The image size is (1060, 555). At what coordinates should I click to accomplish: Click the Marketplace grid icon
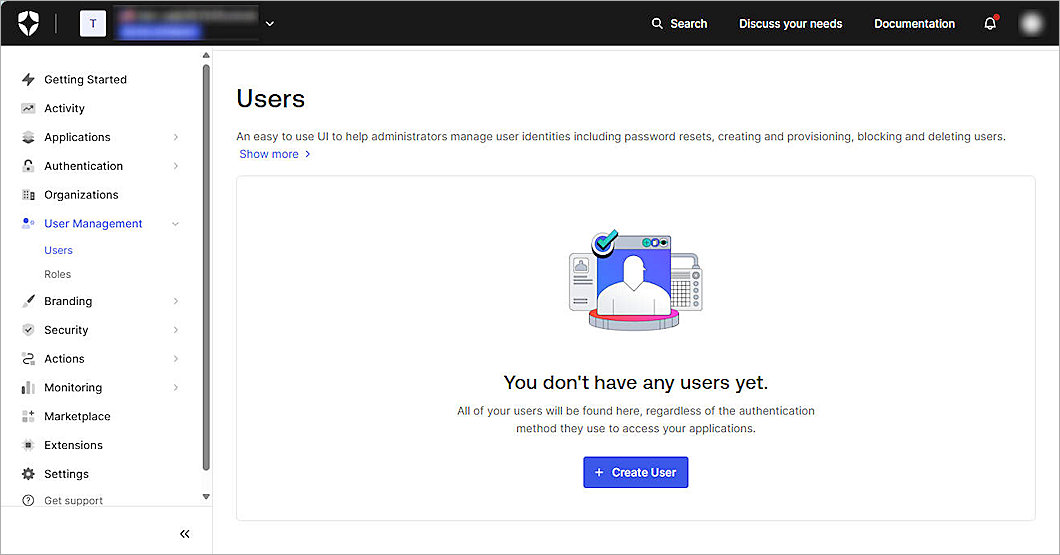[28, 416]
